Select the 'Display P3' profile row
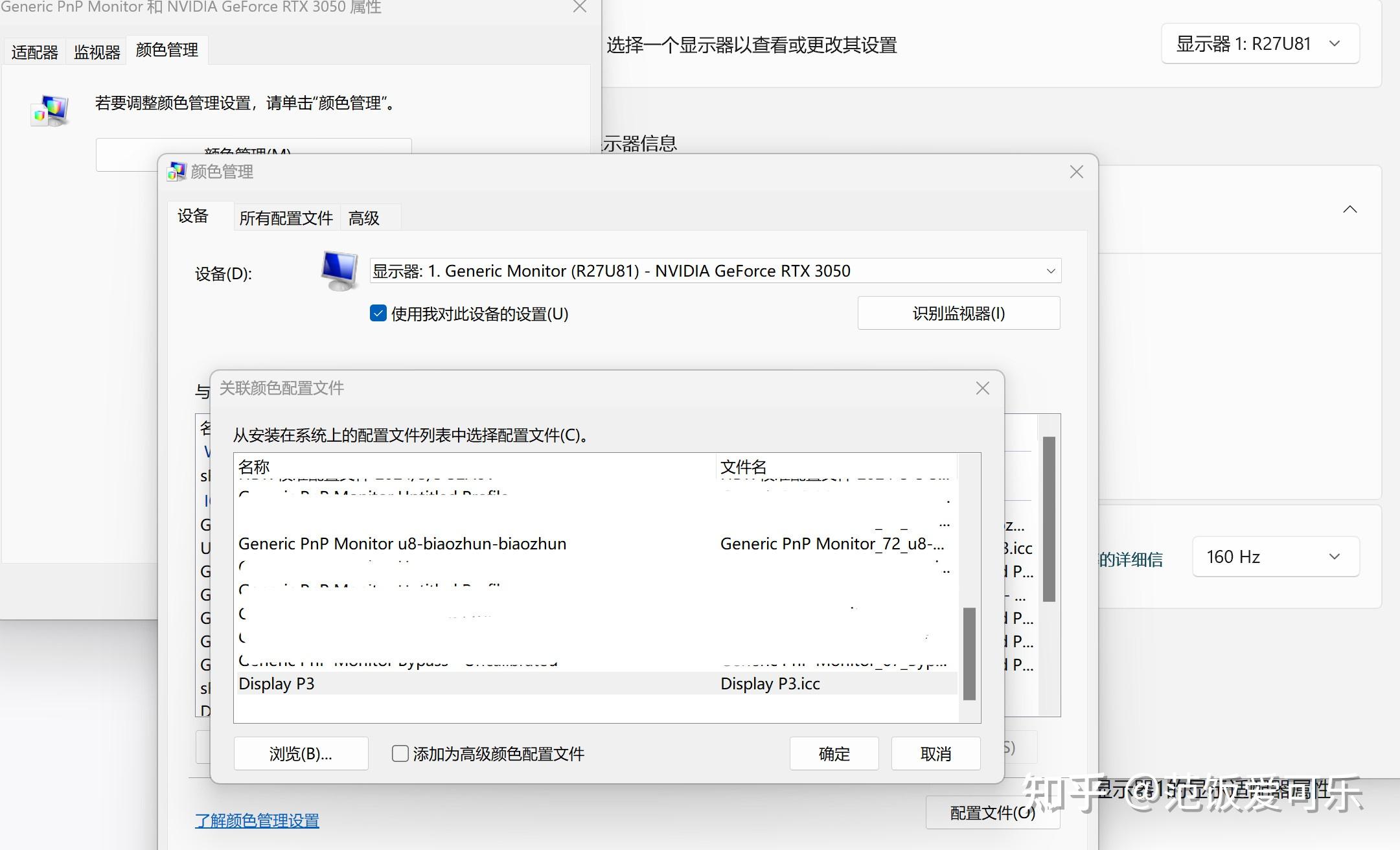Screen dimensions: 1400x850 597,683
